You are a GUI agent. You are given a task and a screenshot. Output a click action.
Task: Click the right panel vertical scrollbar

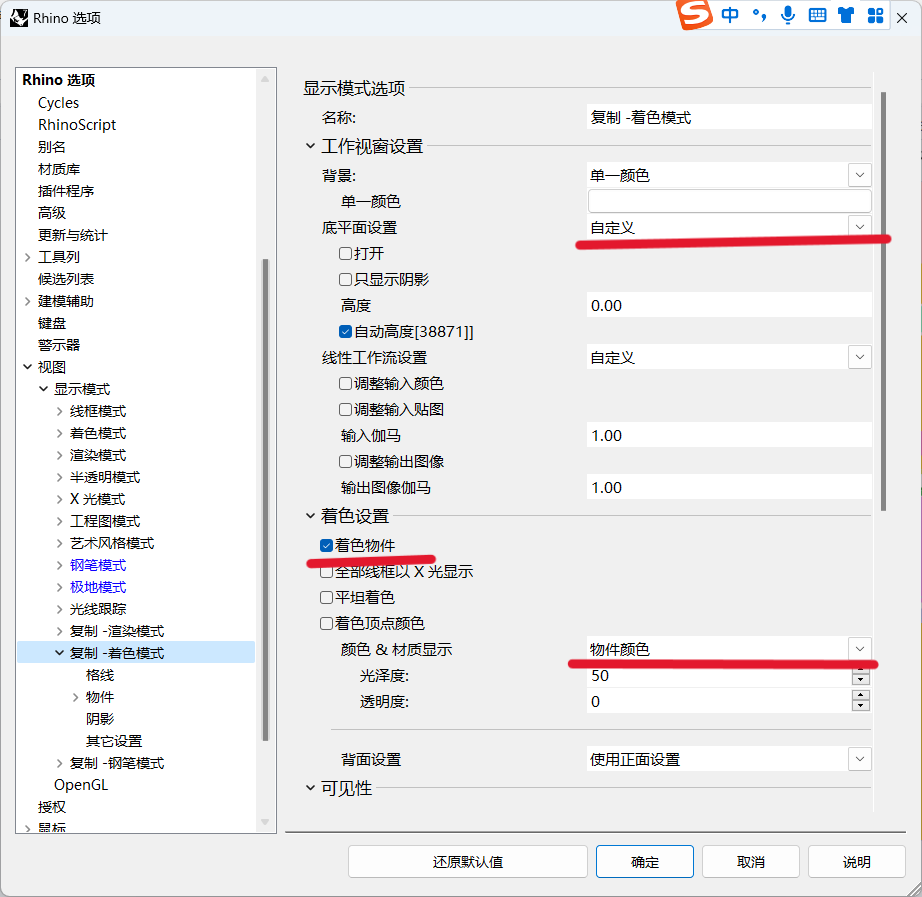tap(883, 301)
